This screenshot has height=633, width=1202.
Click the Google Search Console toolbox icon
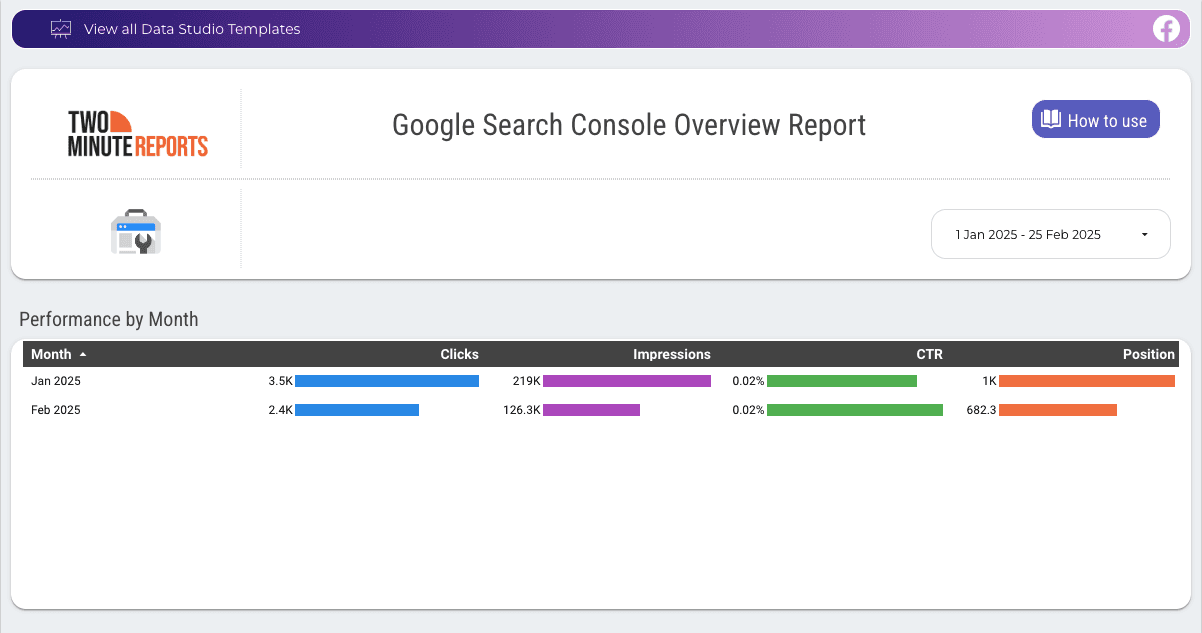[136, 232]
